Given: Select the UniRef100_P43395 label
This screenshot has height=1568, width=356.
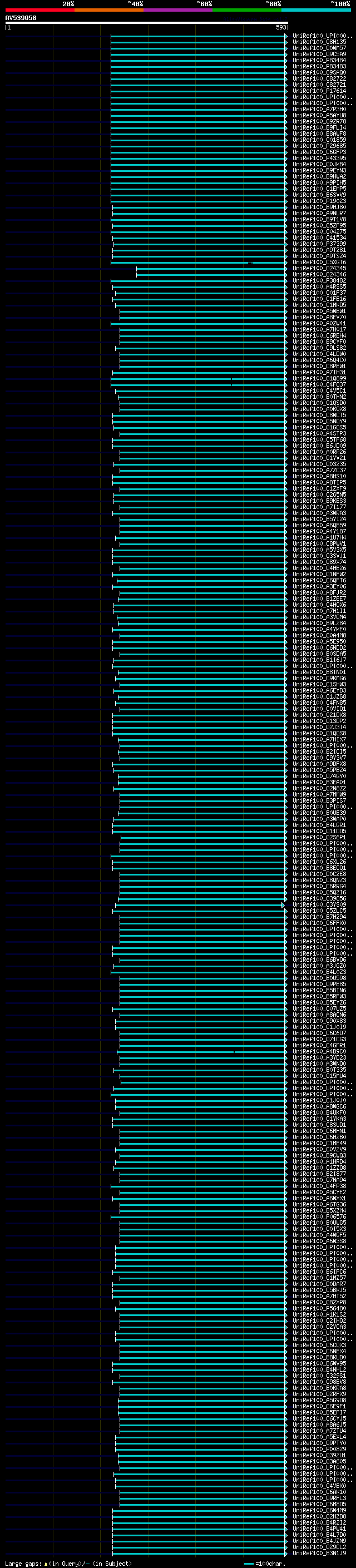Looking at the screenshot, I should (319, 159).
